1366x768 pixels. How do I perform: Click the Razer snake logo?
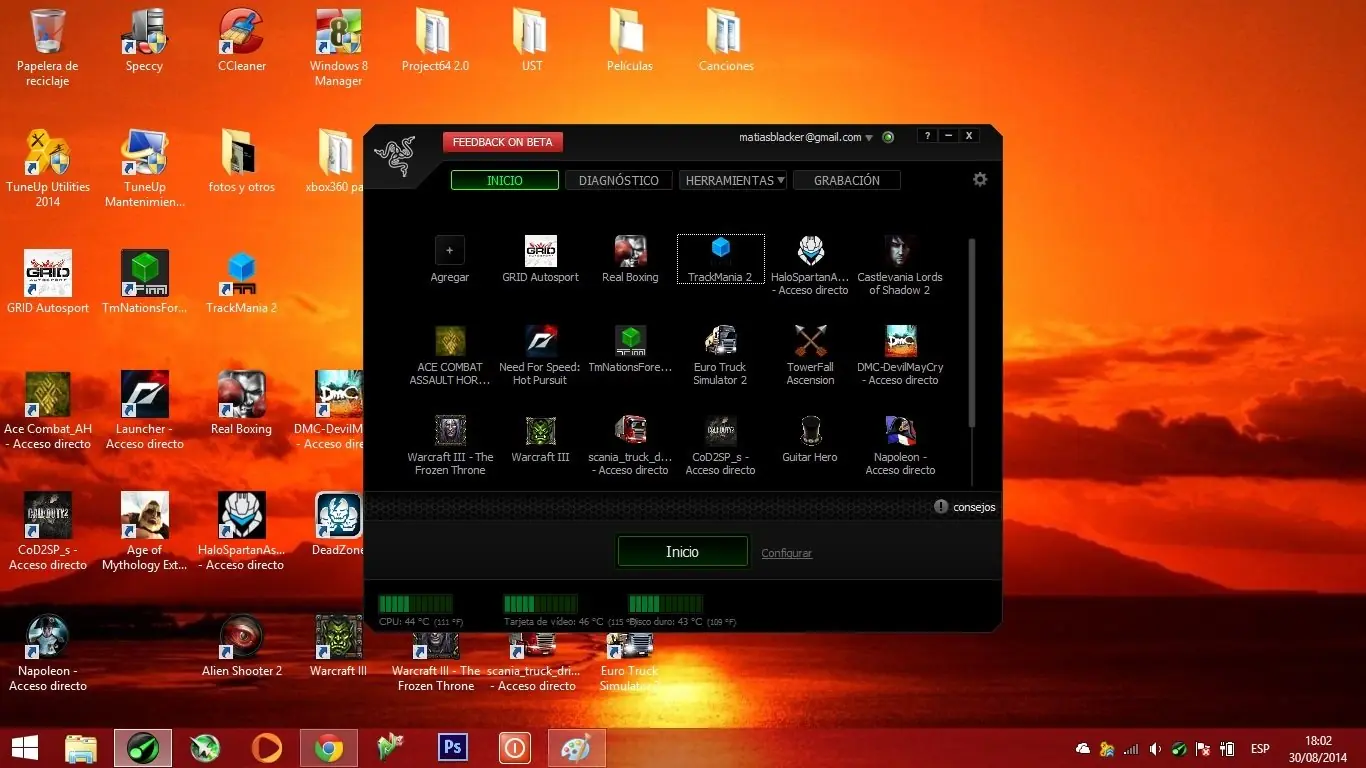(x=394, y=156)
